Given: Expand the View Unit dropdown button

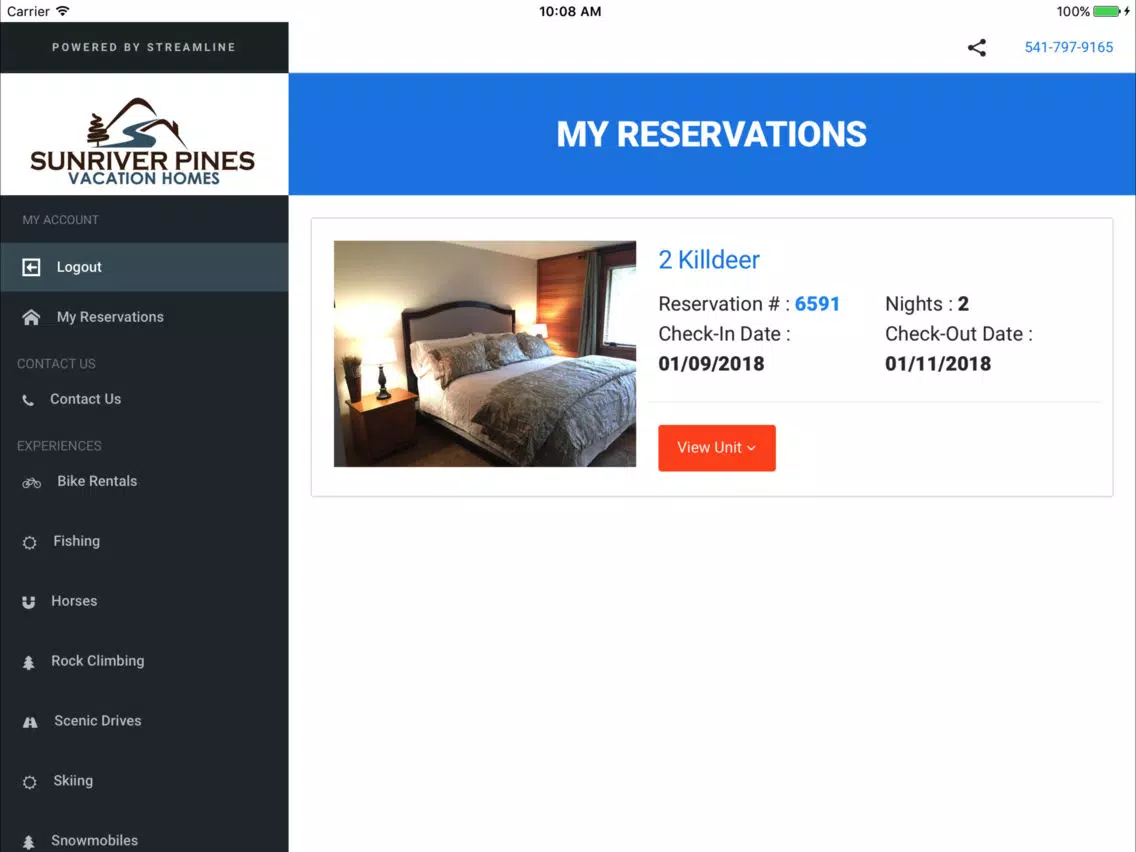Looking at the screenshot, I should click(x=717, y=448).
